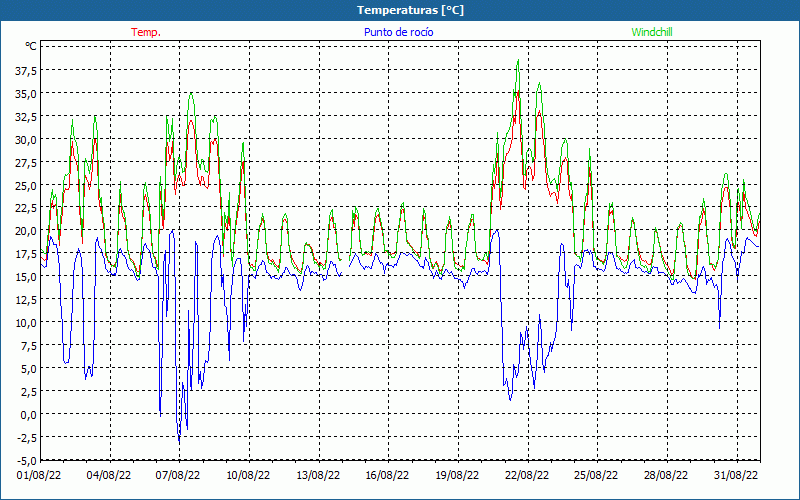Click the 31/08/22 date label
800x500 pixels.
tap(736, 476)
